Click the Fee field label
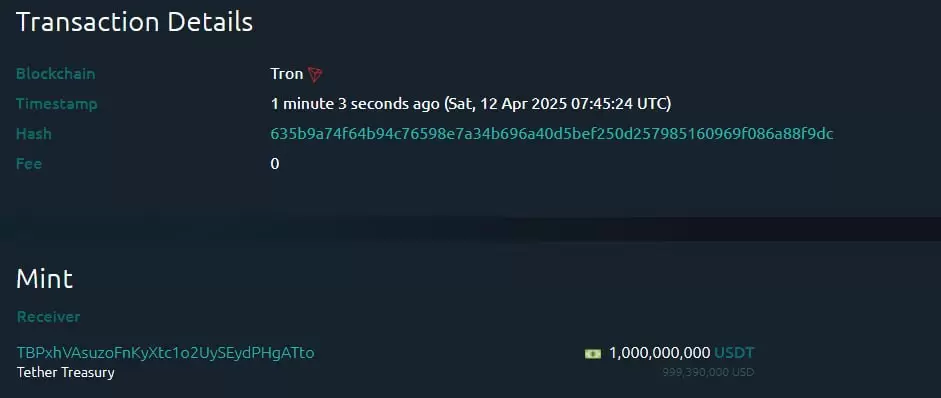 [x=29, y=164]
